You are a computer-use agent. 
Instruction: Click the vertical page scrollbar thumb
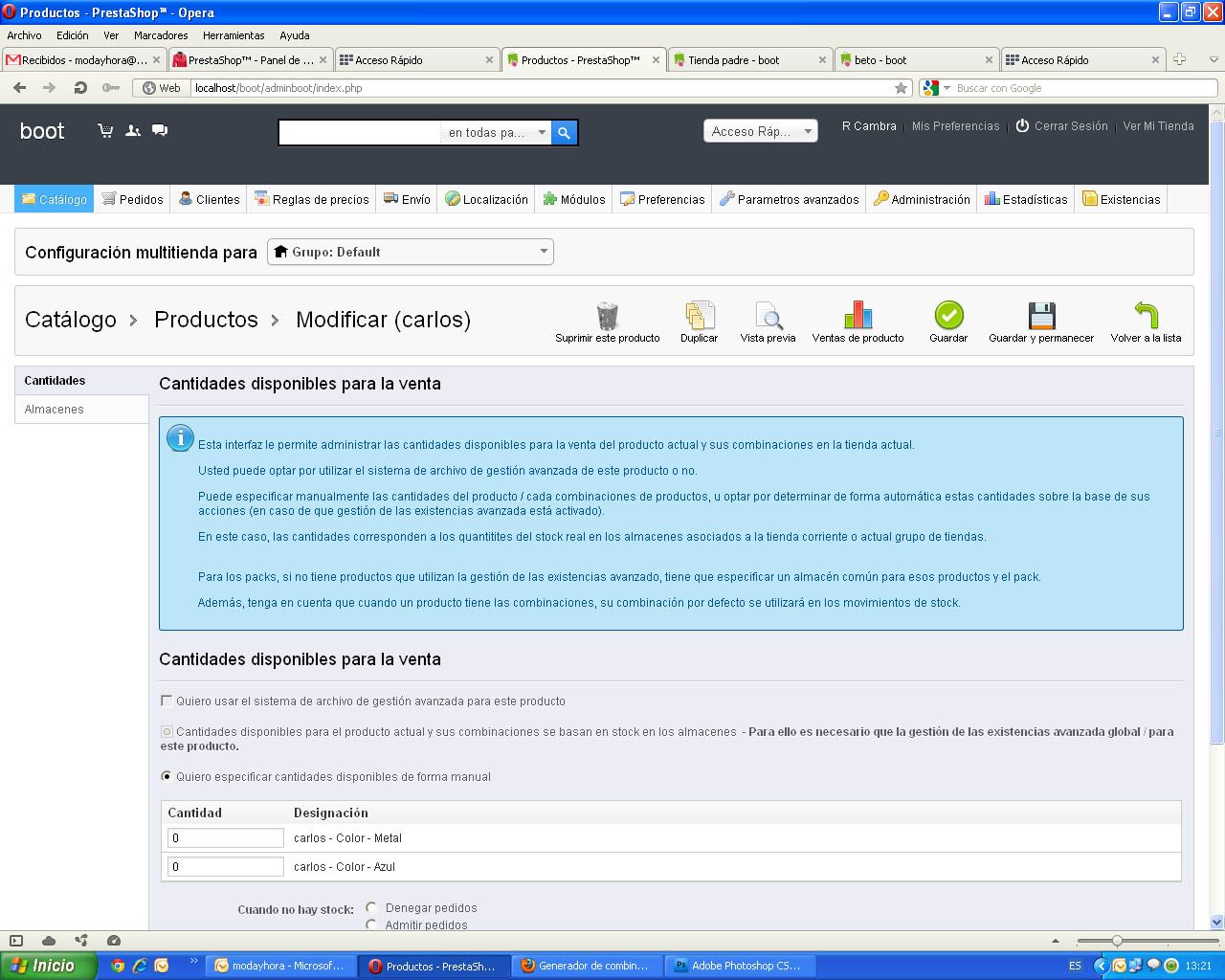click(x=1217, y=432)
